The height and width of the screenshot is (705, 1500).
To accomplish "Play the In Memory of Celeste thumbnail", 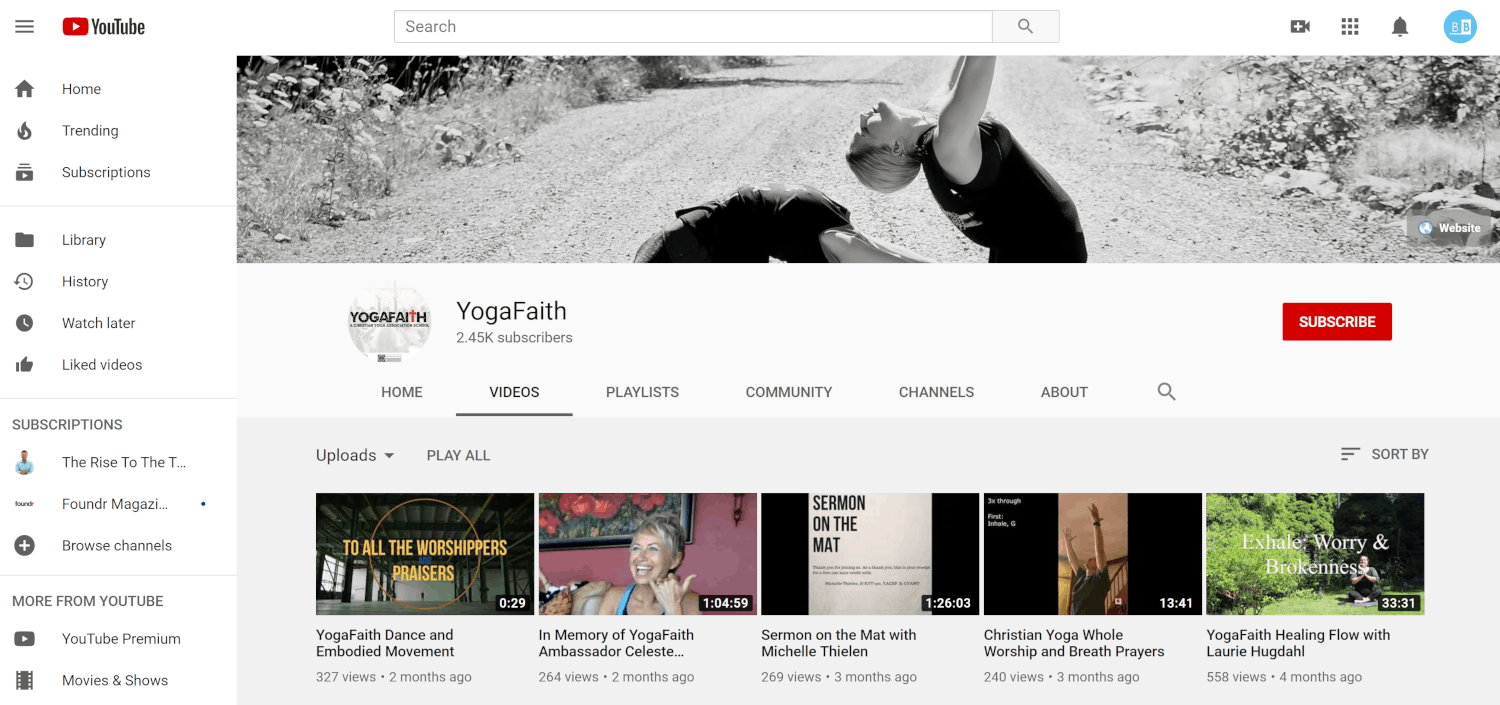I will point(648,554).
